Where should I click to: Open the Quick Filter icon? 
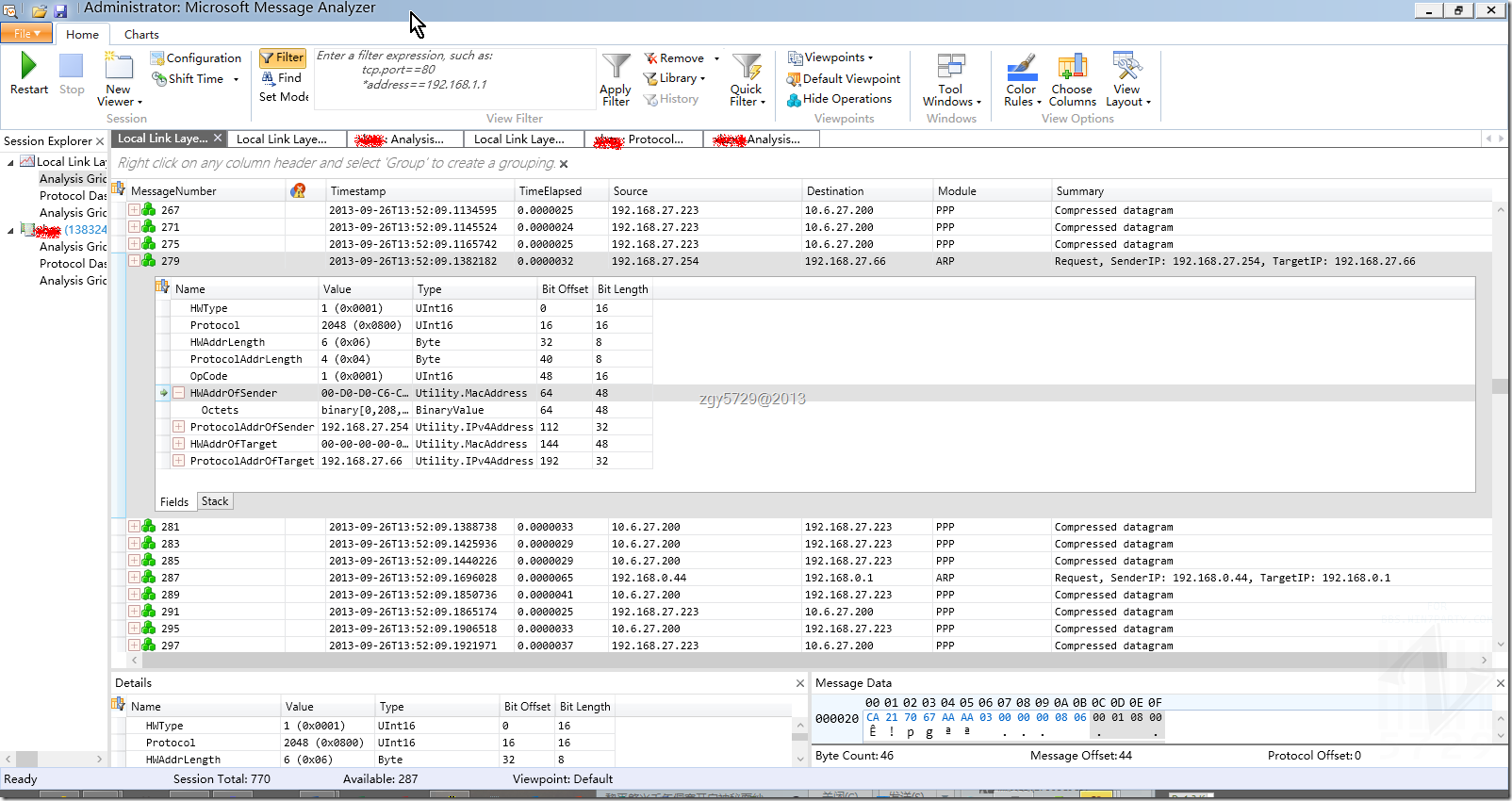click(747, 67)
